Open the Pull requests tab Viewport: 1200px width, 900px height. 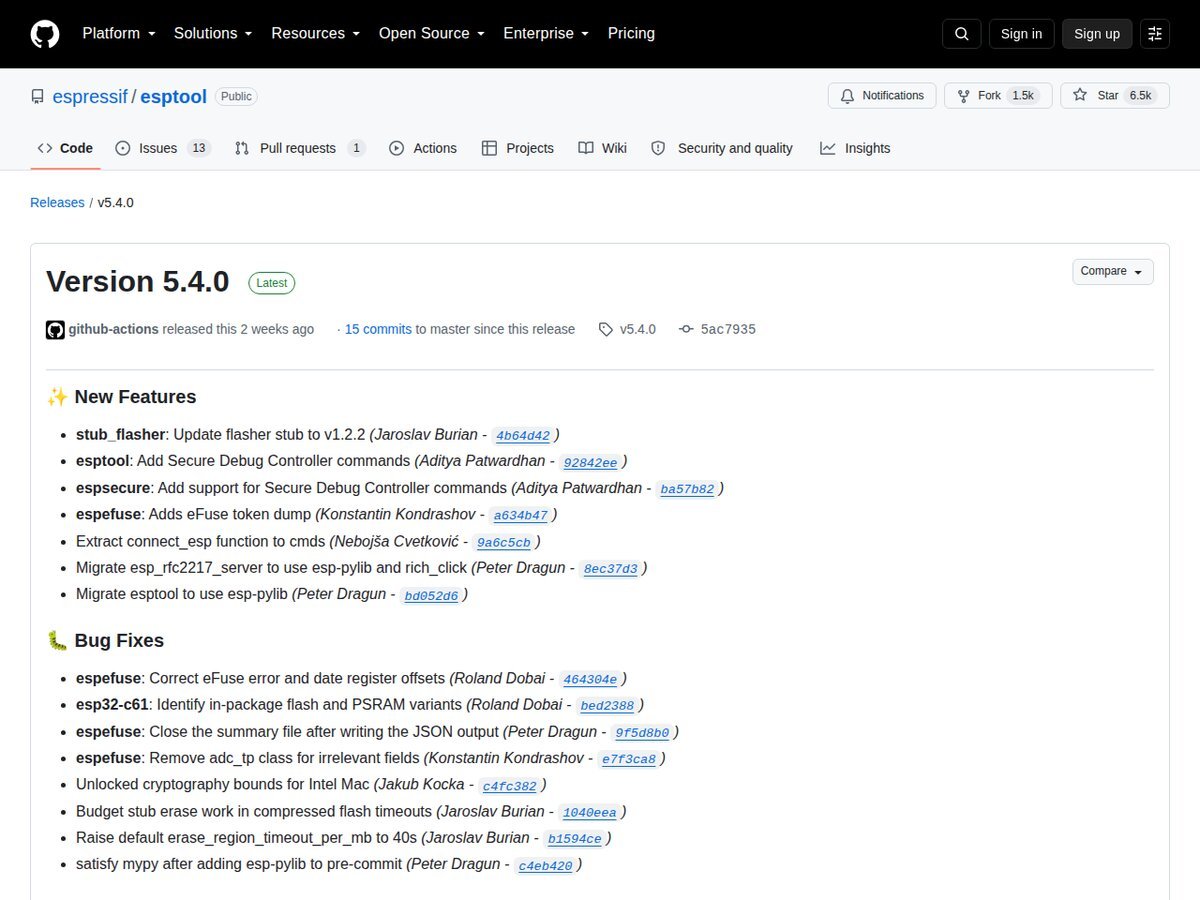click(300, 148)
